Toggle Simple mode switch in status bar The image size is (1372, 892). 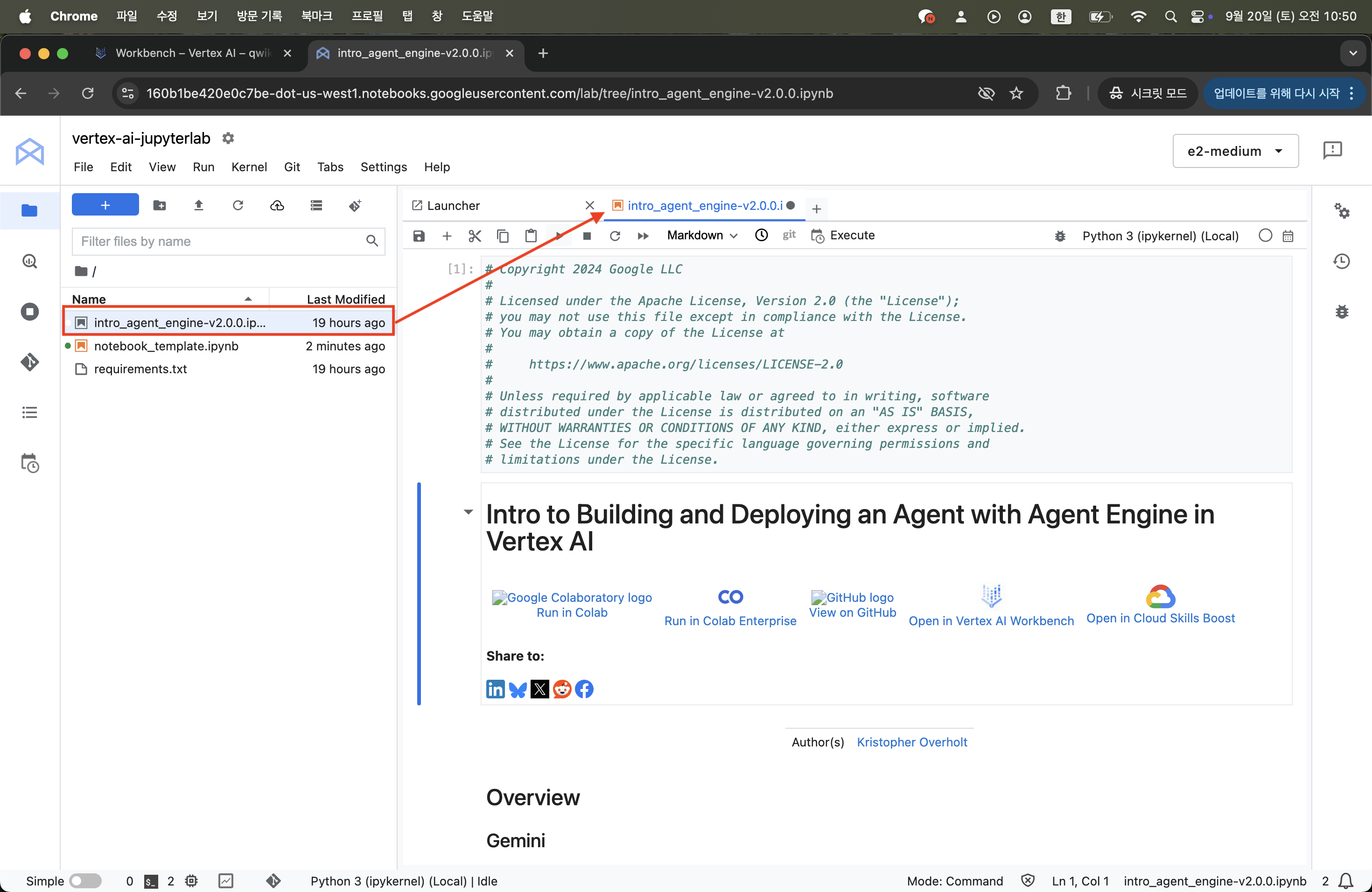pyautogui.click(x=85, y=880)
